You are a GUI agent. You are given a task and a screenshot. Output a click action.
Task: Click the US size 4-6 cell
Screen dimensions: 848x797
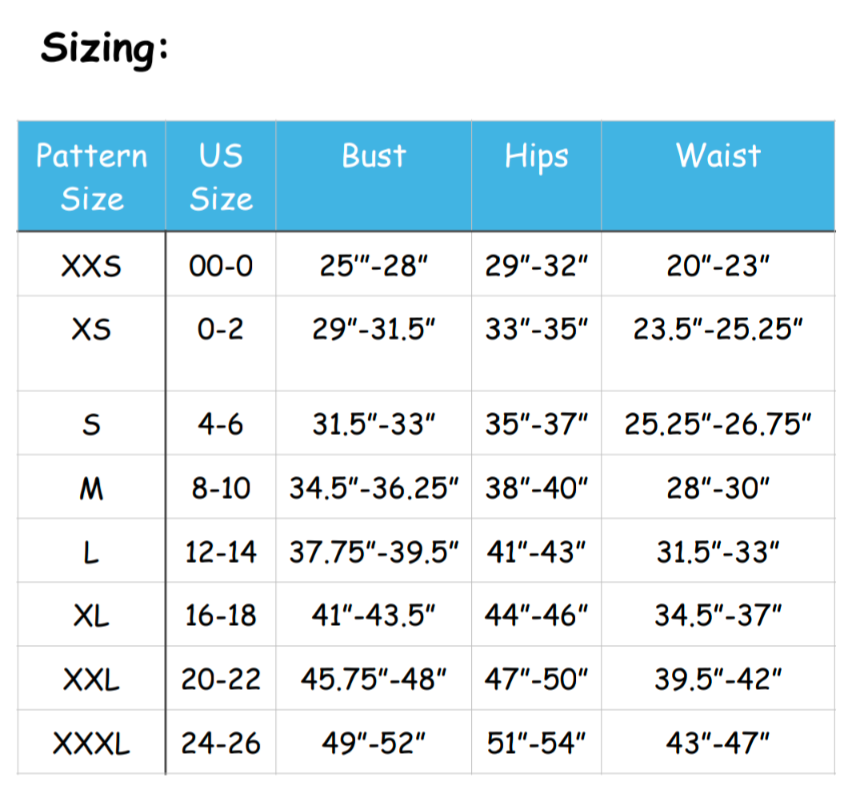221,424
